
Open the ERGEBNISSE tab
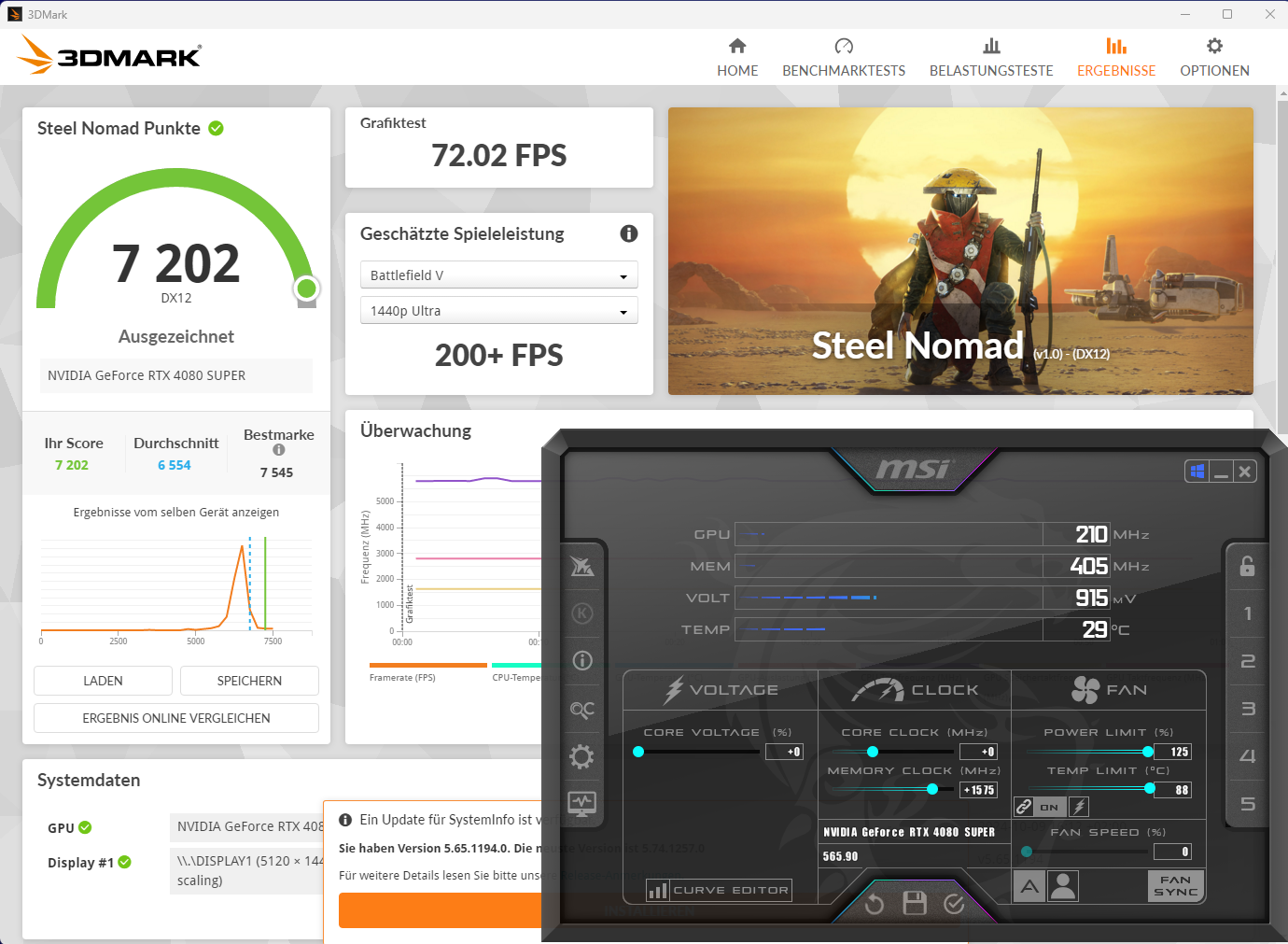pyautogui.click(x=1116, y=58)
